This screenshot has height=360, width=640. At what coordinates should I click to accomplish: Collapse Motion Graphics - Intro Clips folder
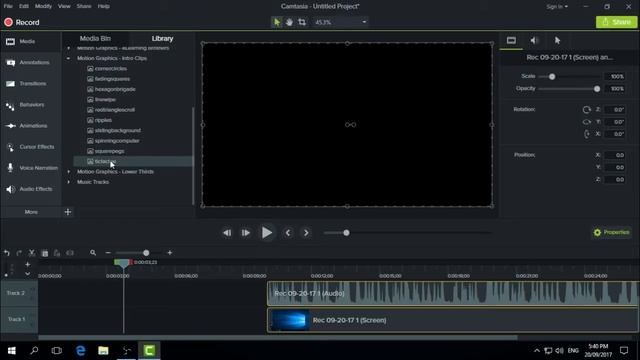(68, 58)
